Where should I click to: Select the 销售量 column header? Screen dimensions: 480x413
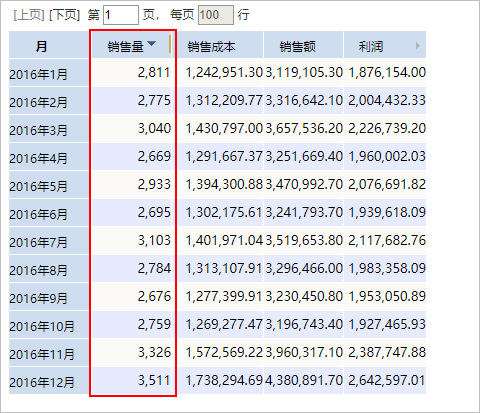[x=131, y=45]
